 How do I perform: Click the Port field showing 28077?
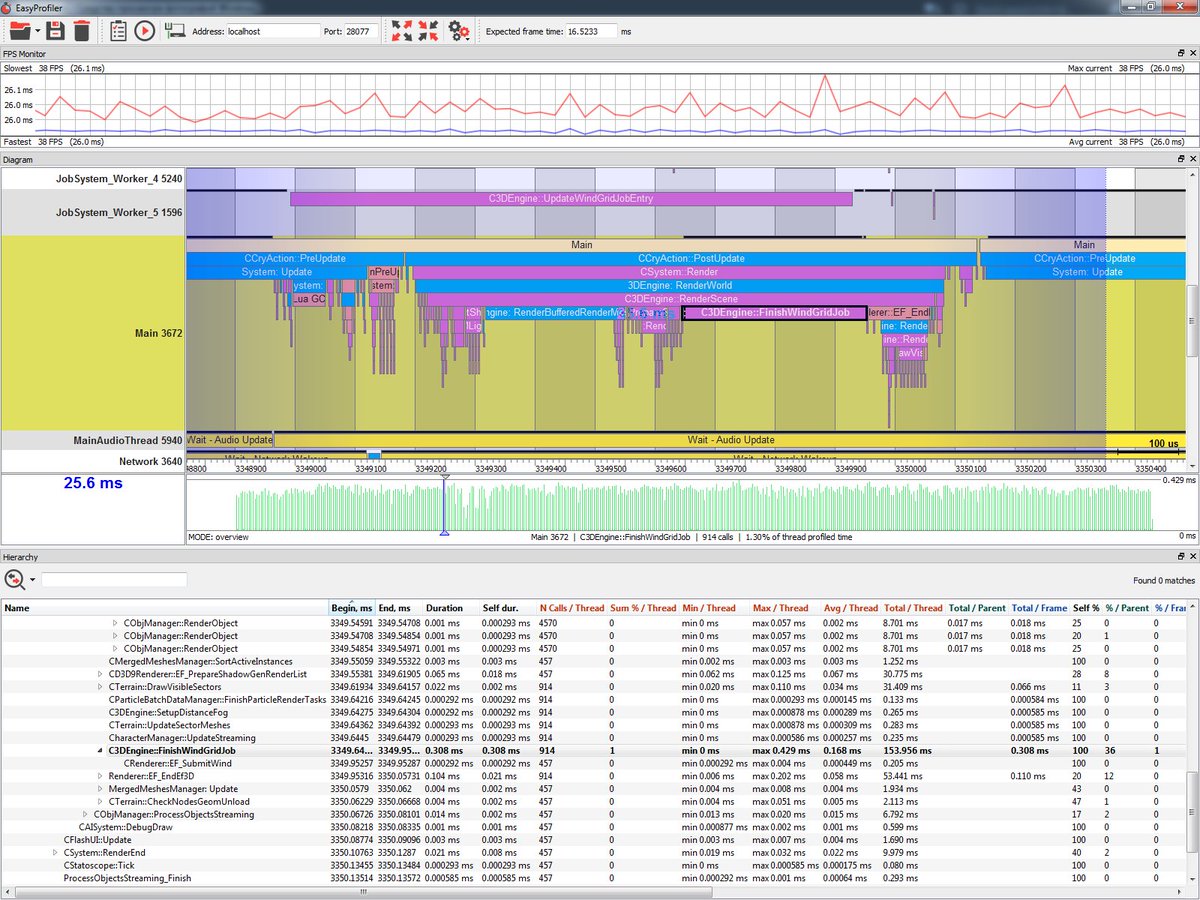point(361,31)
